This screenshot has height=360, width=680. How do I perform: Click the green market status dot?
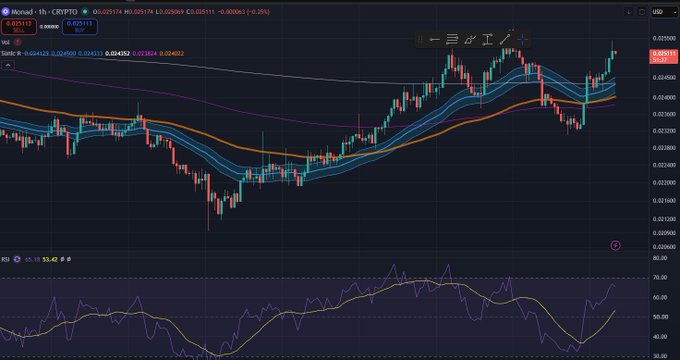click(x=85, y=12)
